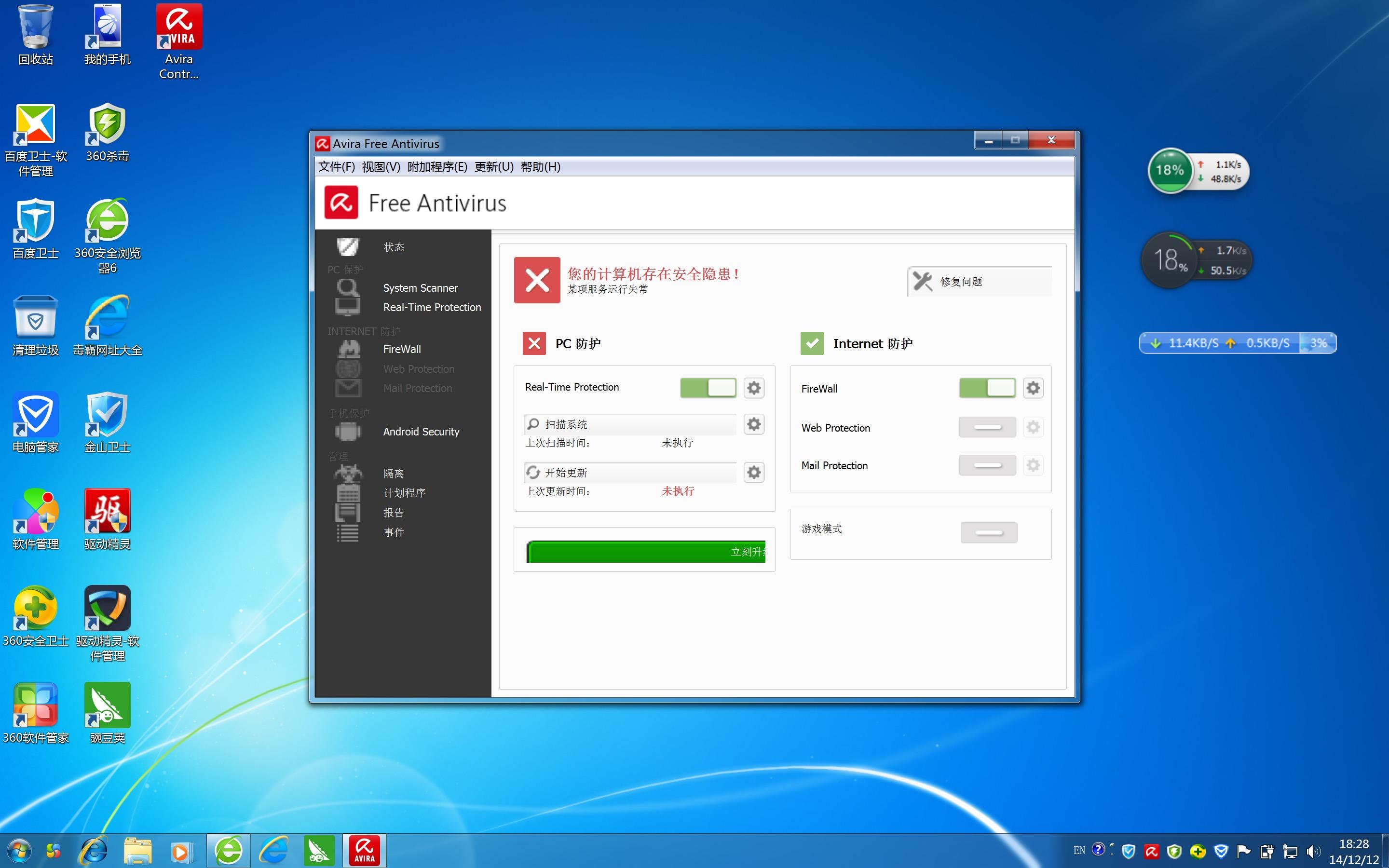This screenshot has width=1389, height=868.
Task: Open 电脑管家 desktop shortcut
Action: tap(36, 423)
